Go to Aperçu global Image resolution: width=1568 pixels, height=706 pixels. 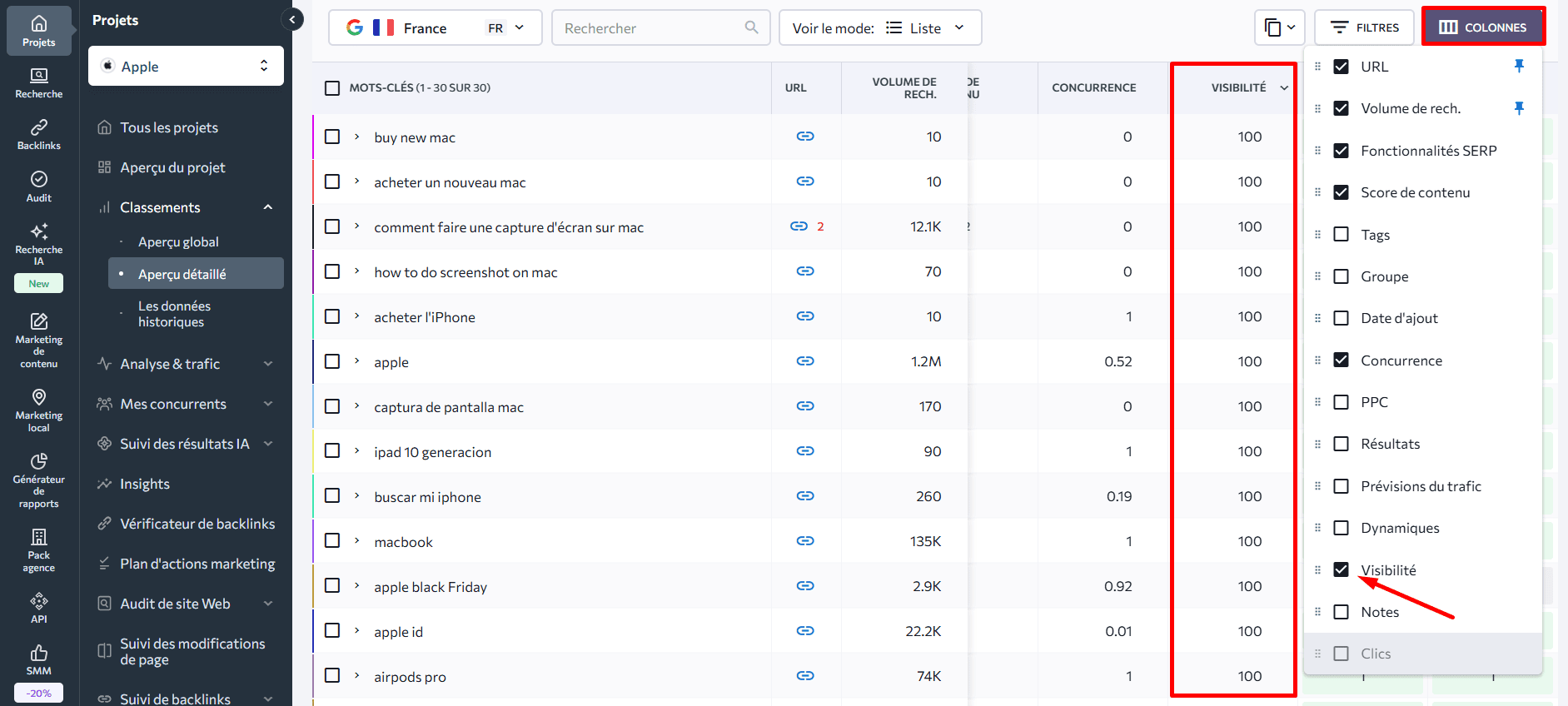tap(178, 241)
